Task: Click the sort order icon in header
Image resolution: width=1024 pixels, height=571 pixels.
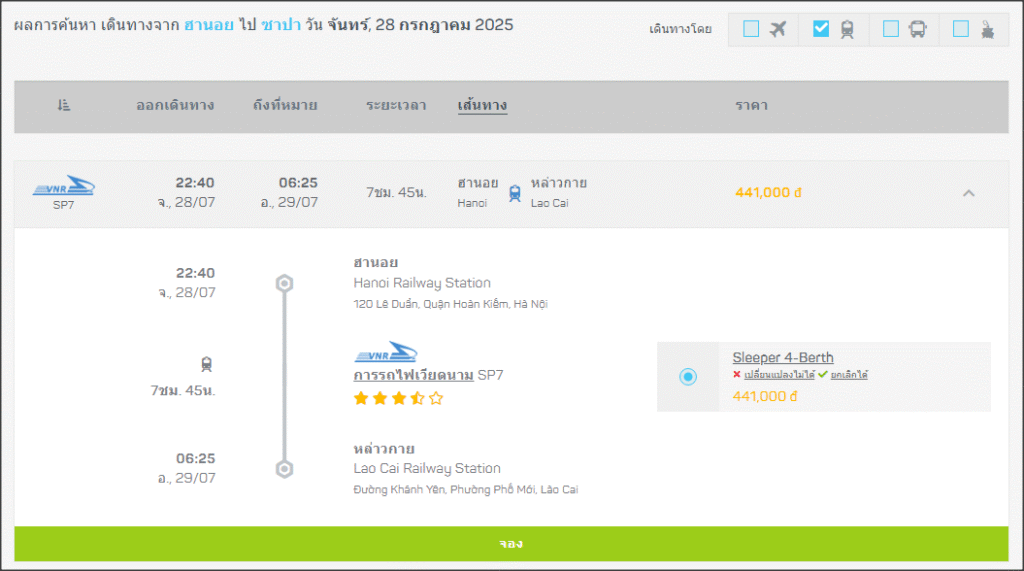Action: pos(64,105)
